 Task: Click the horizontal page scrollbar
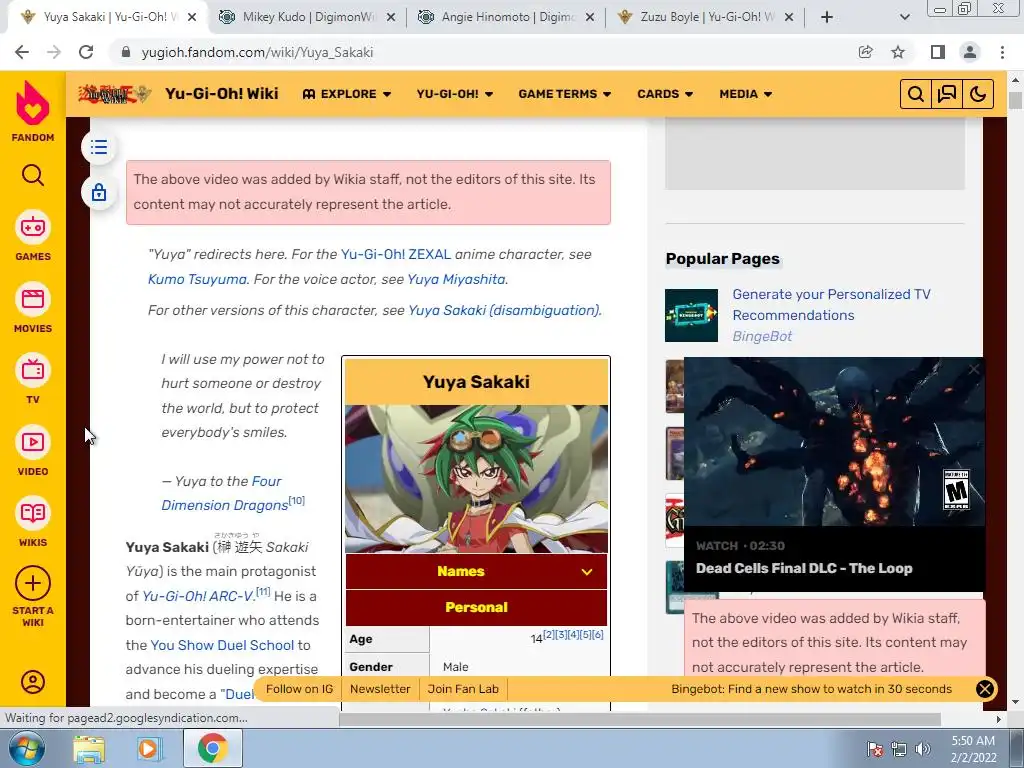click(x=640, y=719)
